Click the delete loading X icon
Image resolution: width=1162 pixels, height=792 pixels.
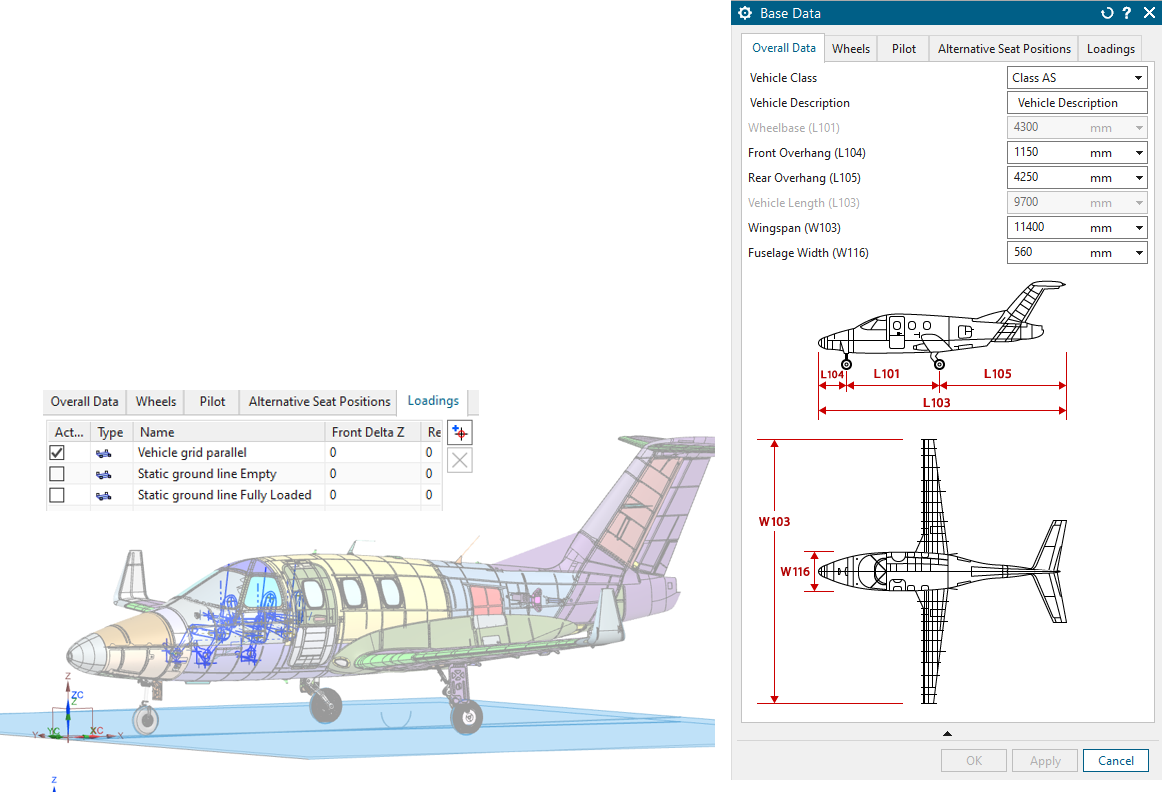click(459, 460)
